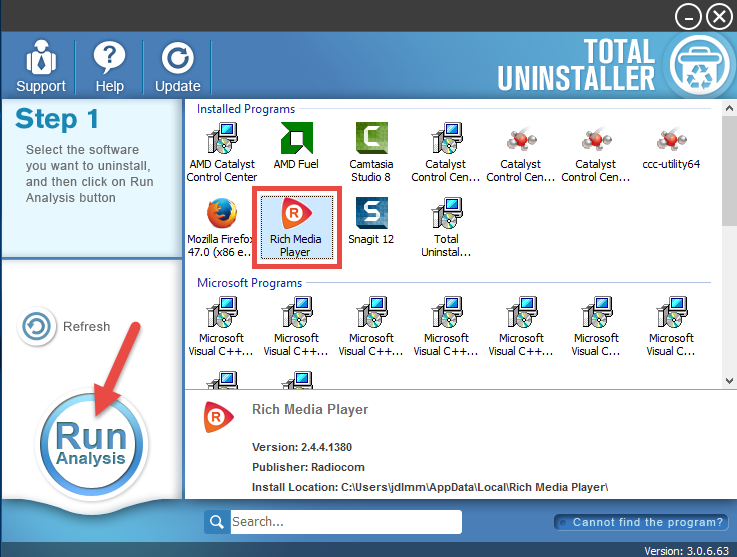Start the Run Analysis button

(92, 445)
